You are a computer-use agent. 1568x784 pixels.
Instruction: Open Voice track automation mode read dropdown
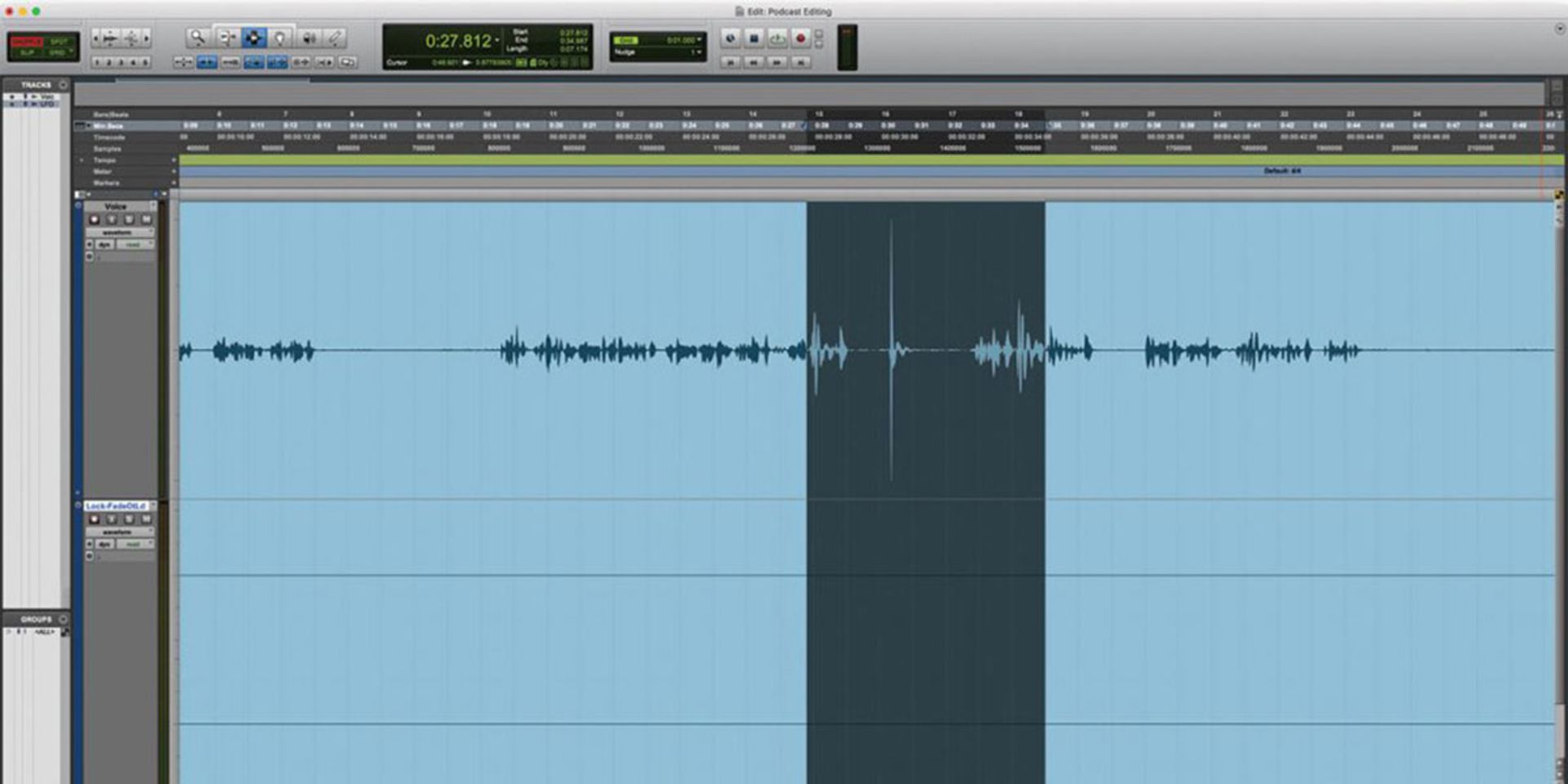point(135,245)
